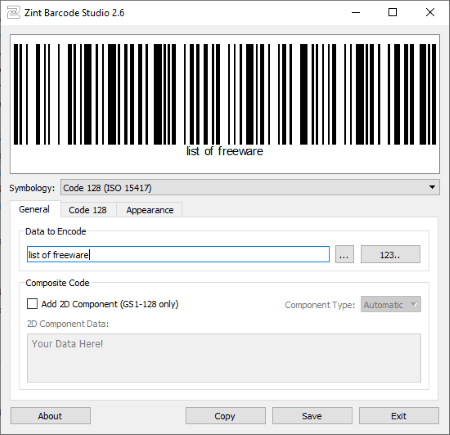The width and height of the screenshot is (450, 435).
Task: Click the About button
Action: click(50, 416)
